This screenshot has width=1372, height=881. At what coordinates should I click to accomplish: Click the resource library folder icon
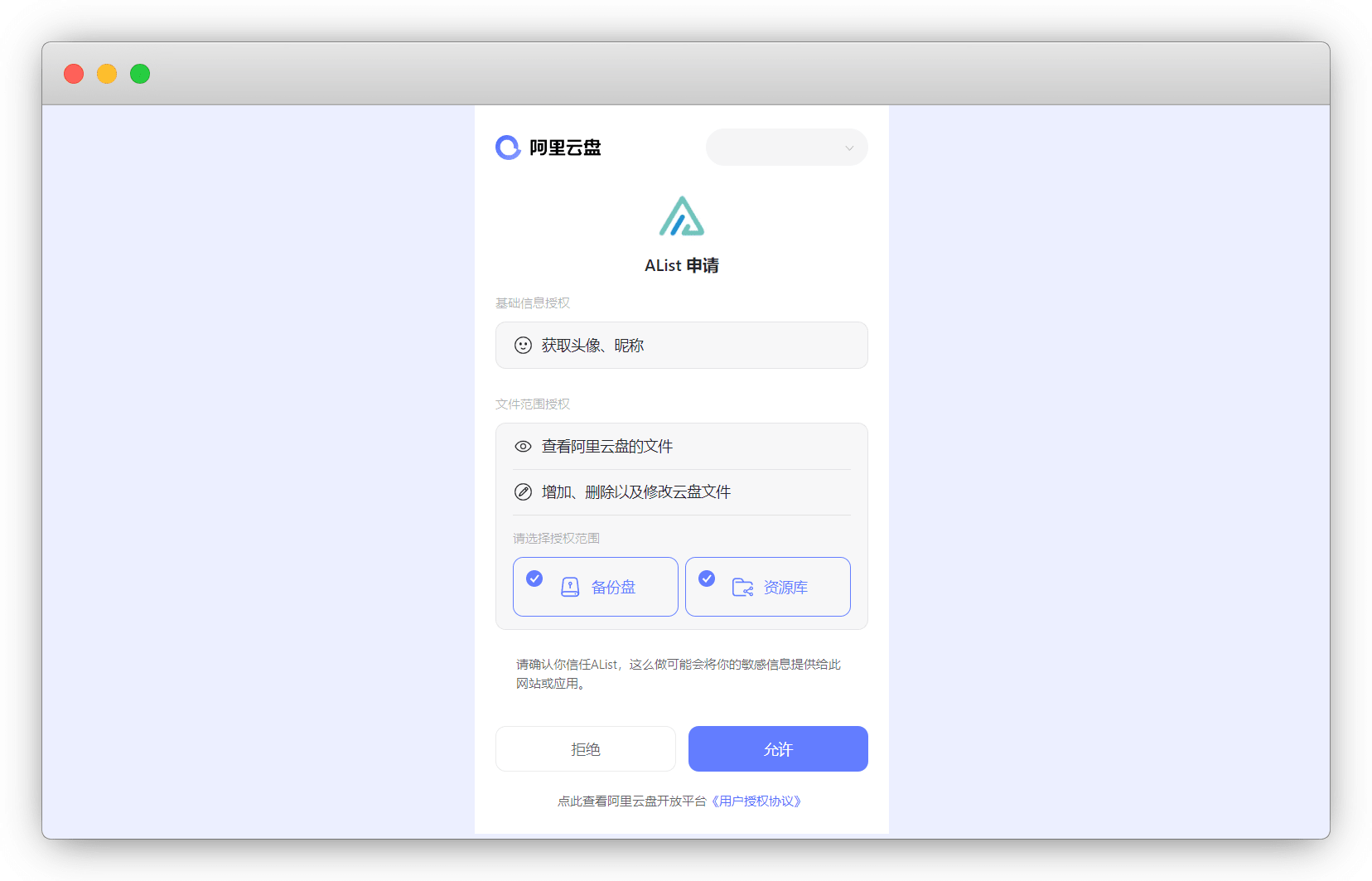pyautogui.click(x=742, y=588)
